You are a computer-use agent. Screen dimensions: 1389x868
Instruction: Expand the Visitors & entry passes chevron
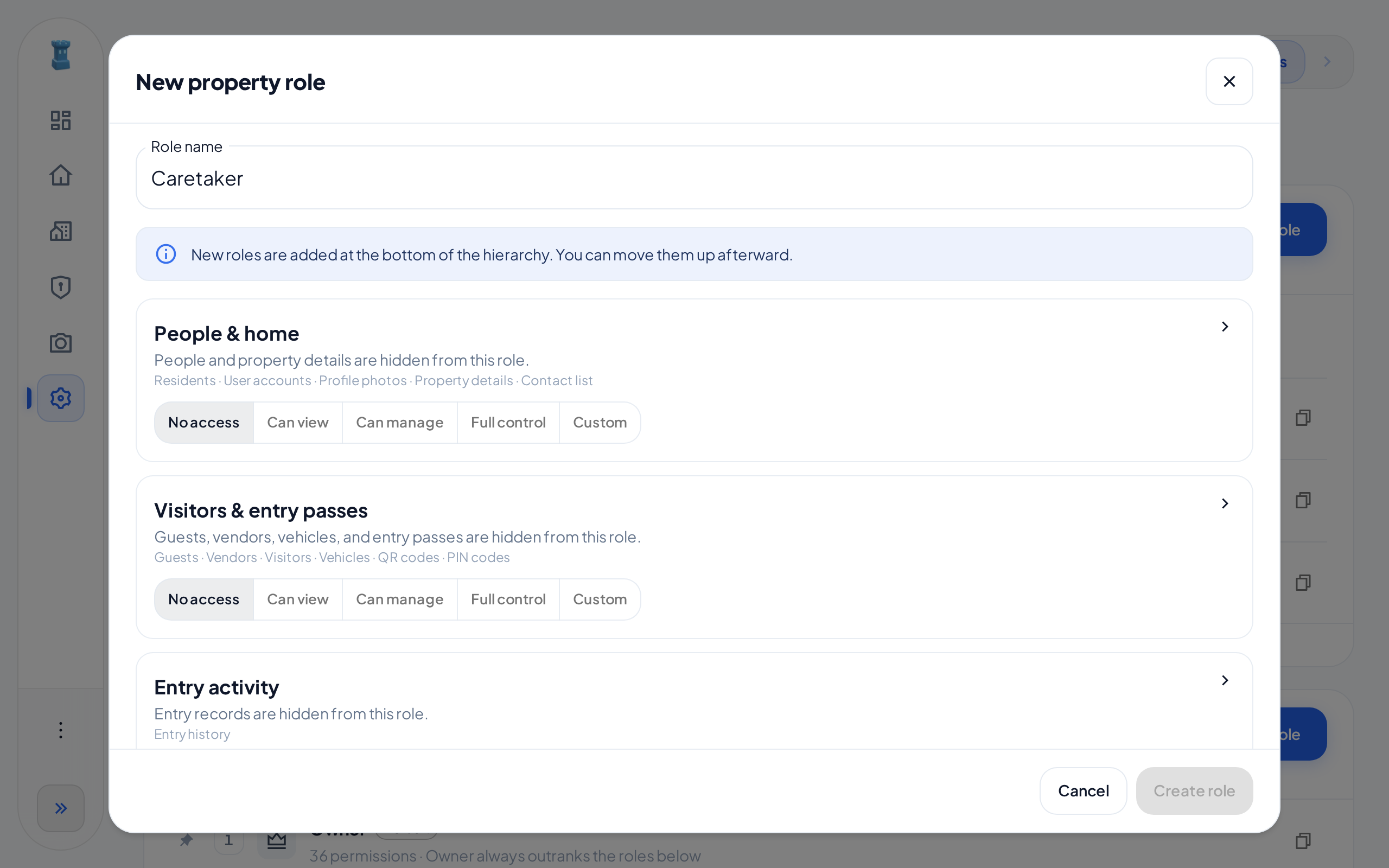click(x=1224, y=503)
